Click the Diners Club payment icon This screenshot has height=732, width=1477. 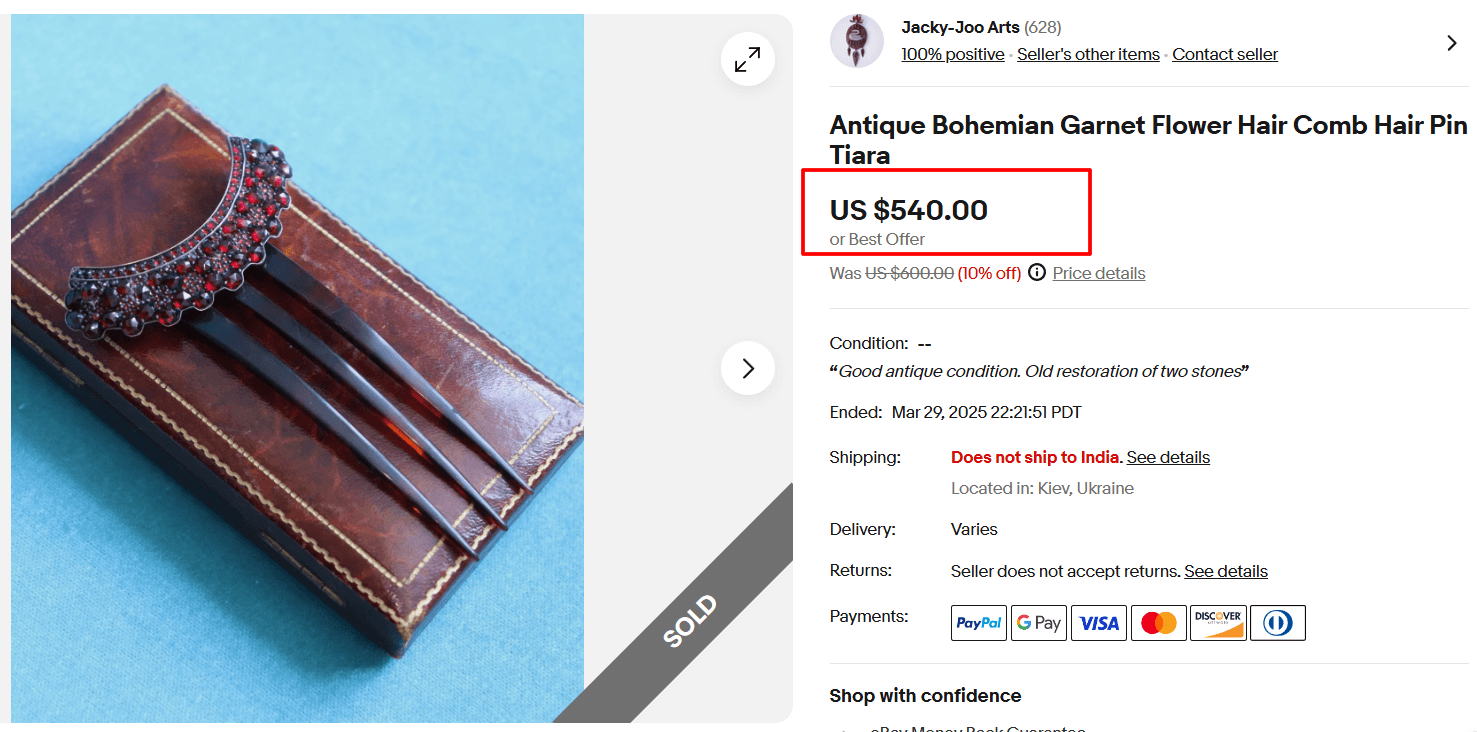[x=1277, y=622]
